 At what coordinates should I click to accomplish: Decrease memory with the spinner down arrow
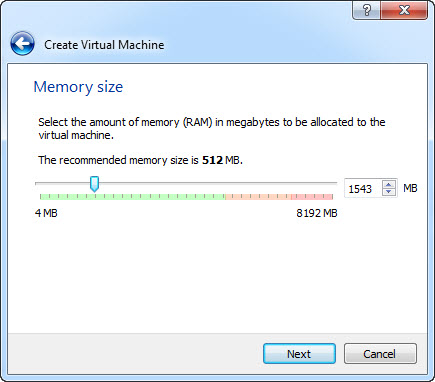388,192
